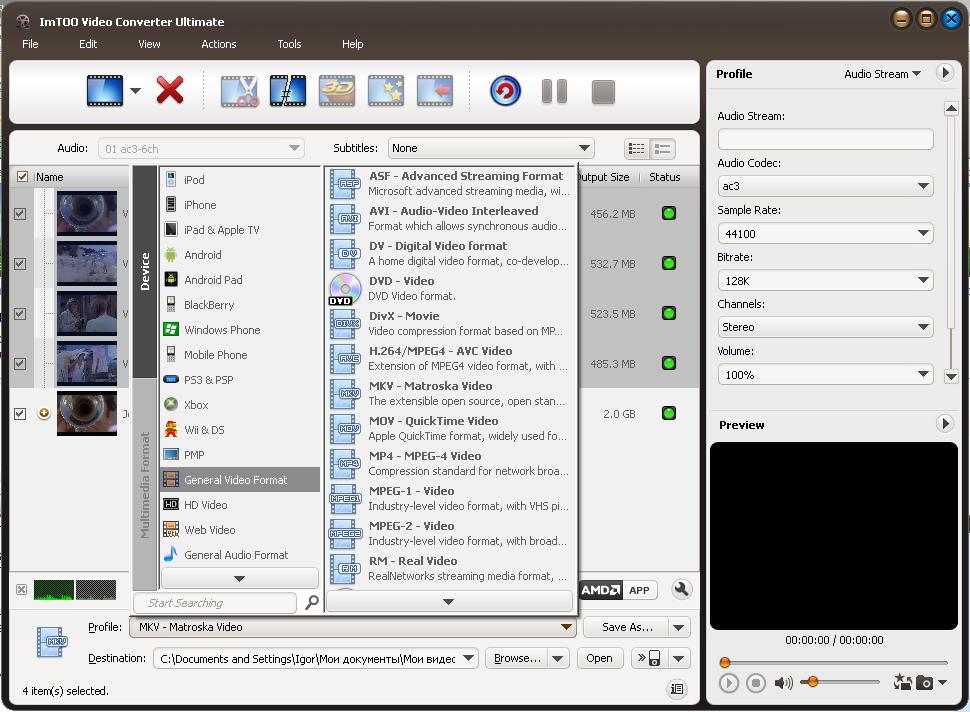
Task: Open the Profile MKV - Matroska Video dropdown
Action: point(353,627)
